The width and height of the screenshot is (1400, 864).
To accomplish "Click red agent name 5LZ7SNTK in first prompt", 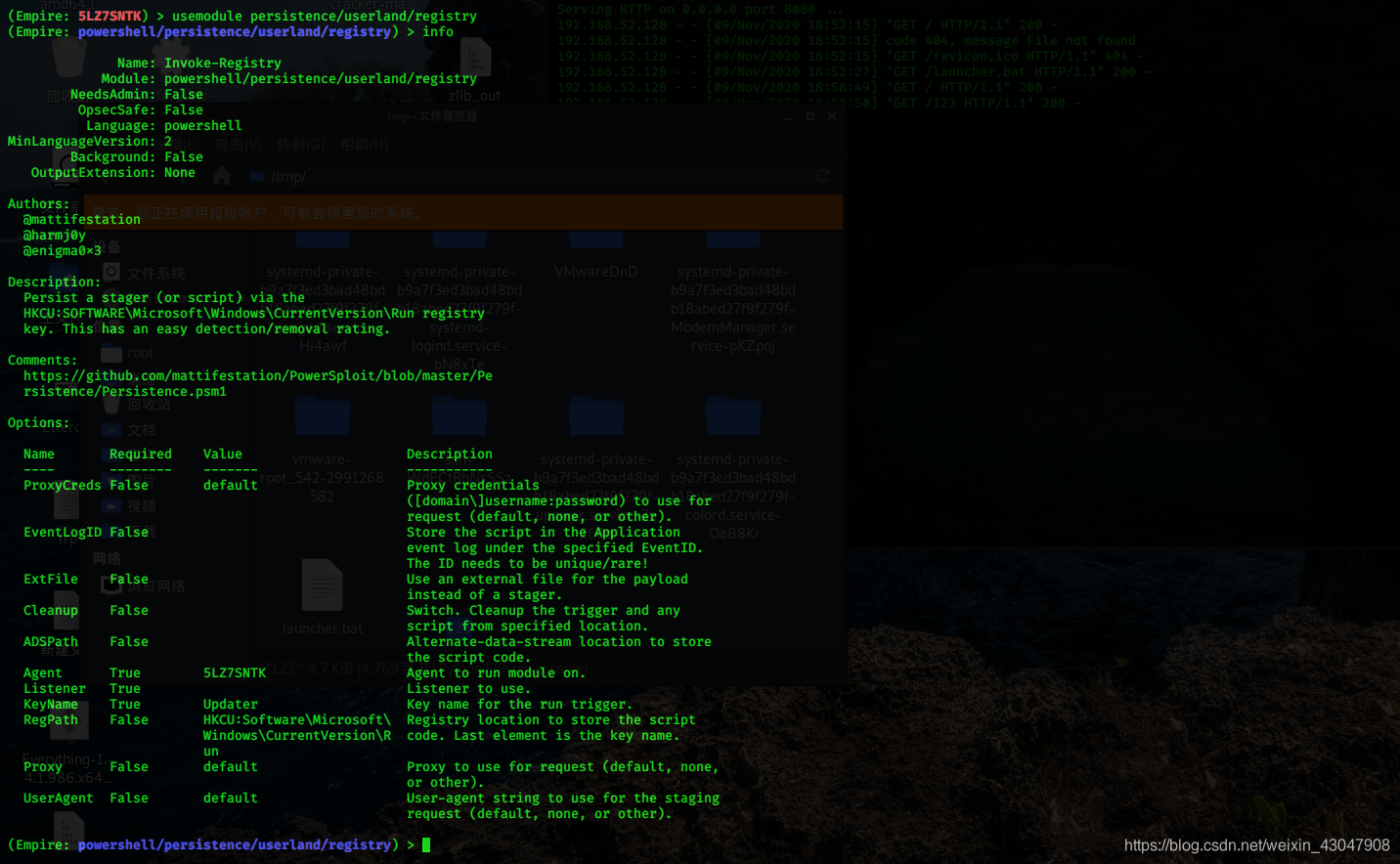I will tap(109, 16).
